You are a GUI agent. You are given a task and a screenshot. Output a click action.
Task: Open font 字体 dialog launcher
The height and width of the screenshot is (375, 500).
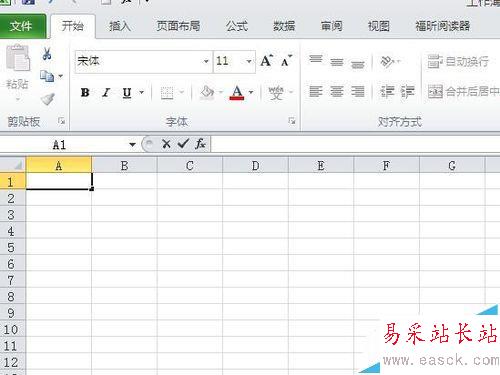coord(292,121)
